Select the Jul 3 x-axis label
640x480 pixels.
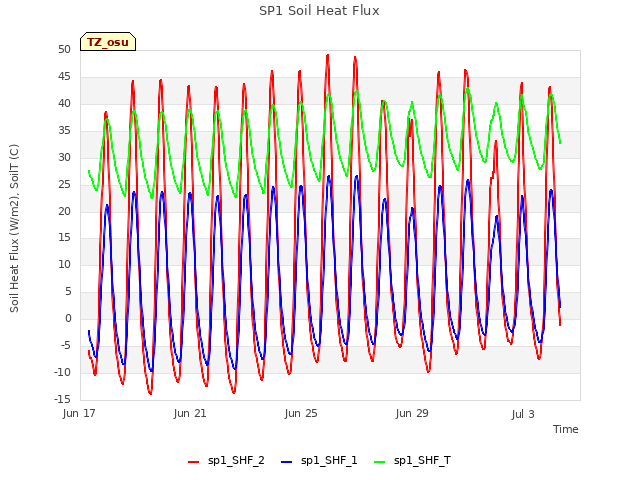coord(523,414)
